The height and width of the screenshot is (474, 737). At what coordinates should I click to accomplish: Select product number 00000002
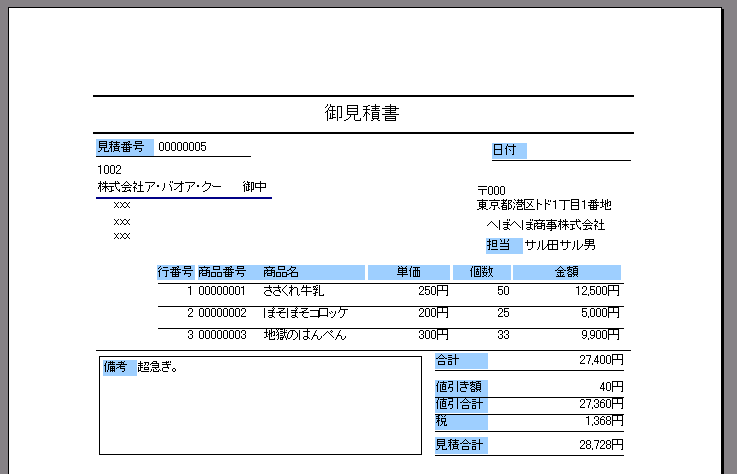(x=222, y=313)
